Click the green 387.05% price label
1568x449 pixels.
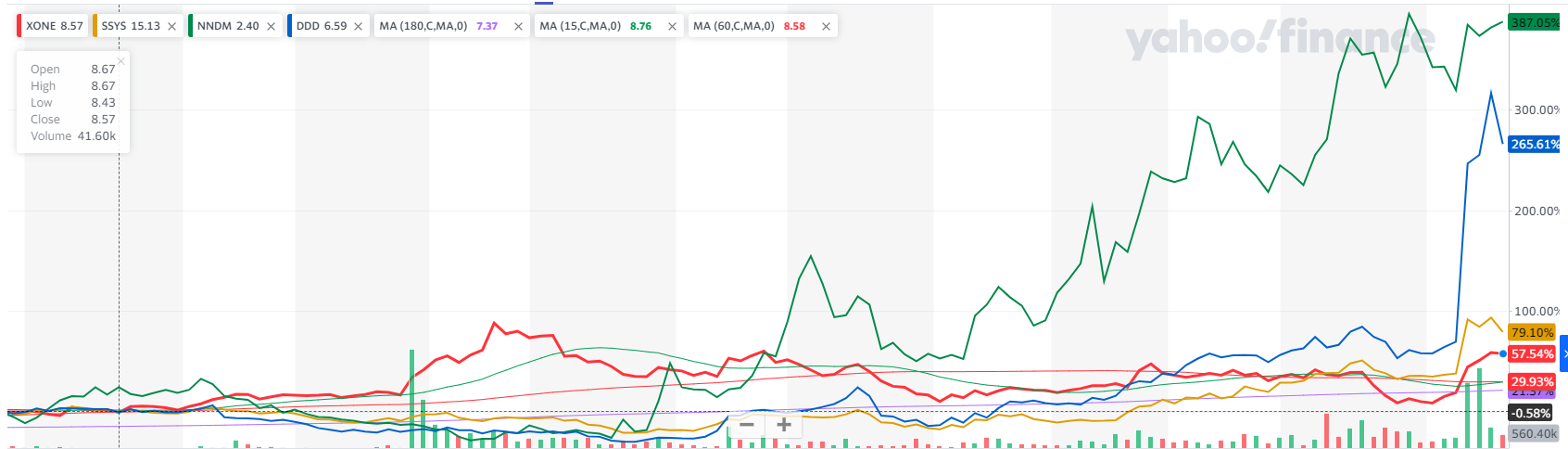click(1534, 22)
